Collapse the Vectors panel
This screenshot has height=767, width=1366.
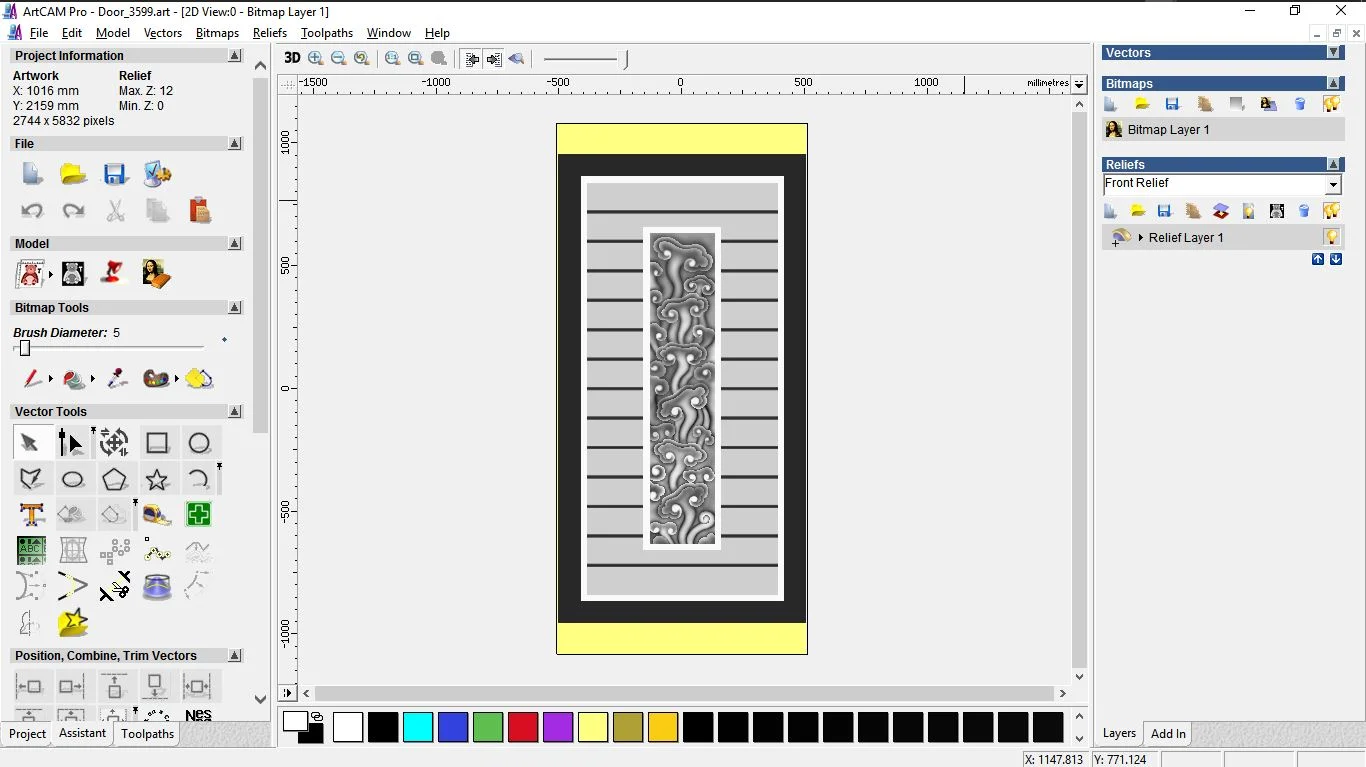pos(1334,52)
